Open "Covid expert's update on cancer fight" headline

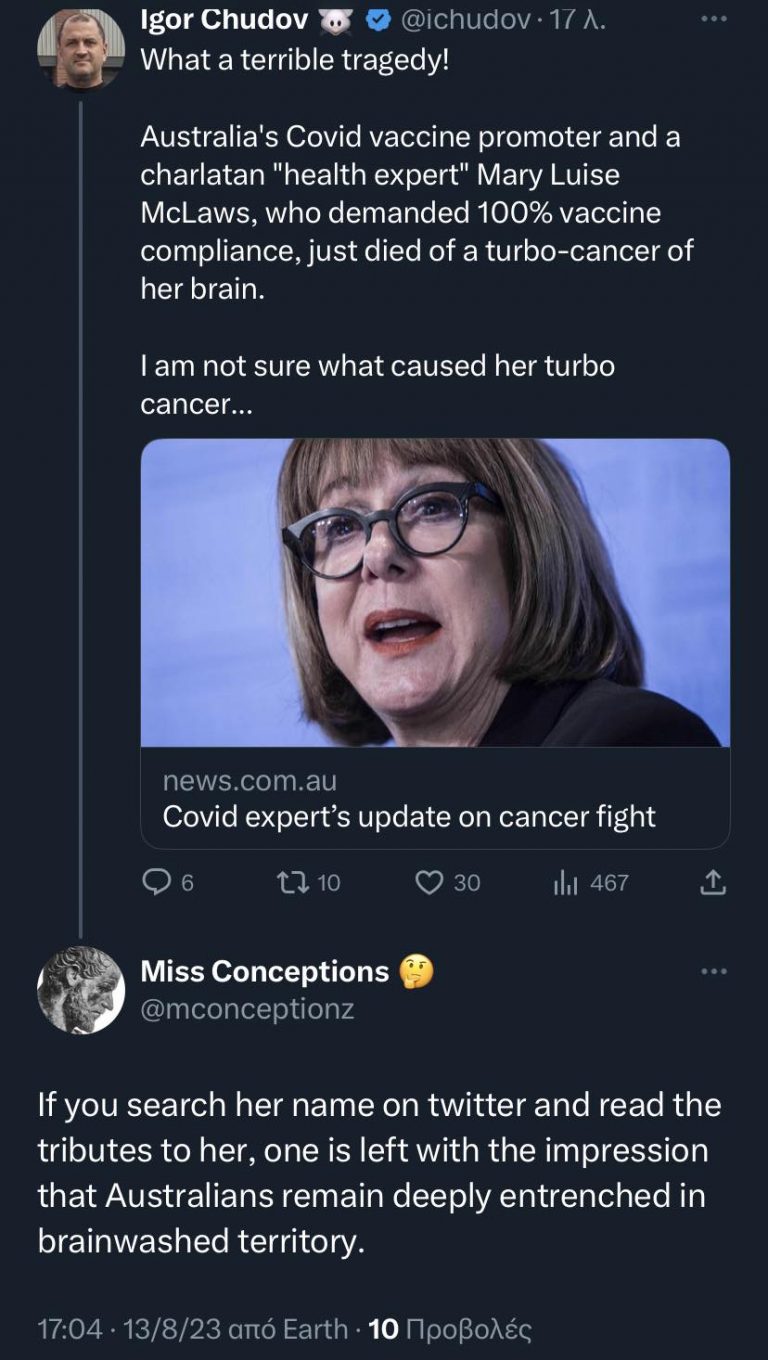click(409, 816)
